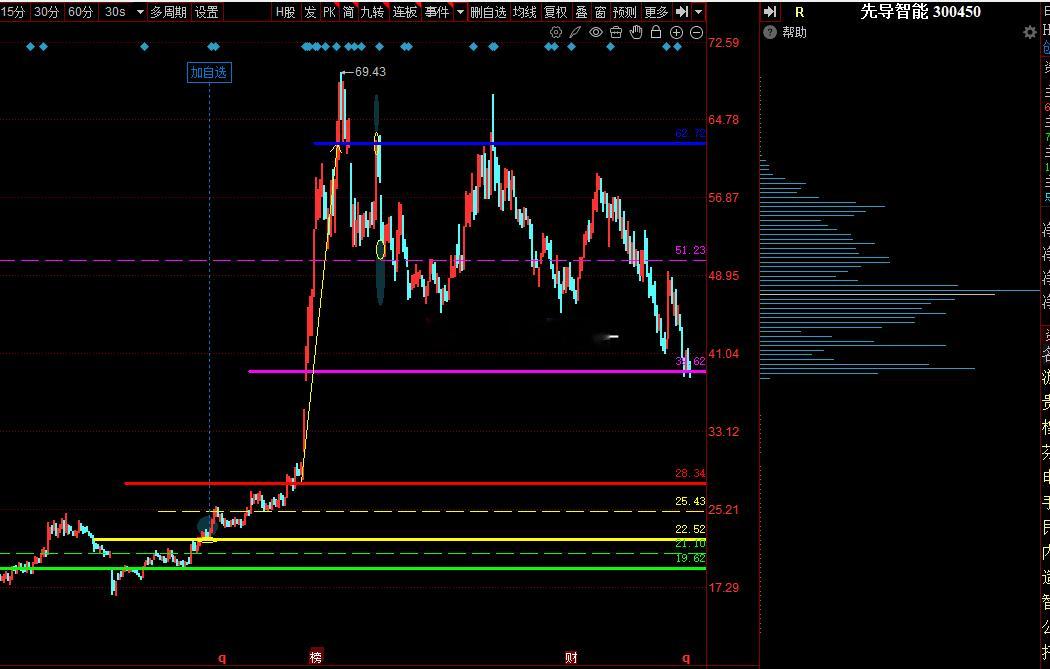Toggle the lock drawings icon
The height and width of the screenshot is (669, 1050).
[656, 32]
